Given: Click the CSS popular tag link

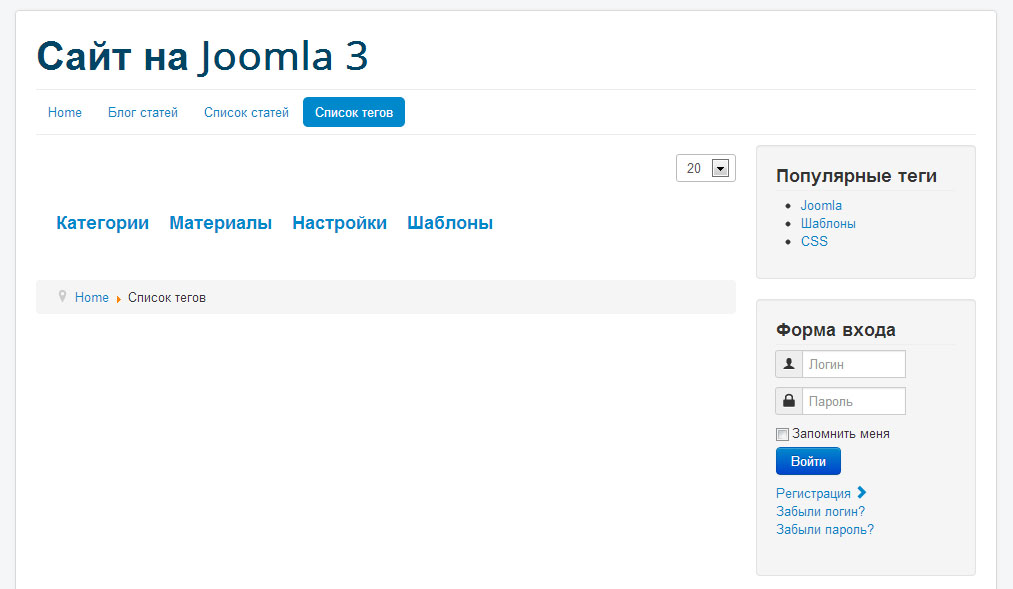Looking at the screenshot, I should [814, 241].
